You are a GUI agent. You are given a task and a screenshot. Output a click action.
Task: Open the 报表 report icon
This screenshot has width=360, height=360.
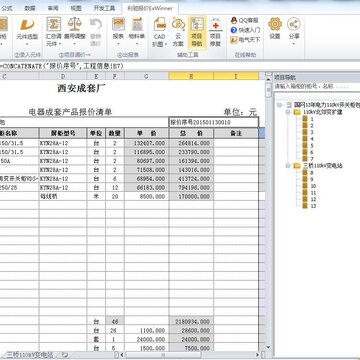[x=118, y=25]
